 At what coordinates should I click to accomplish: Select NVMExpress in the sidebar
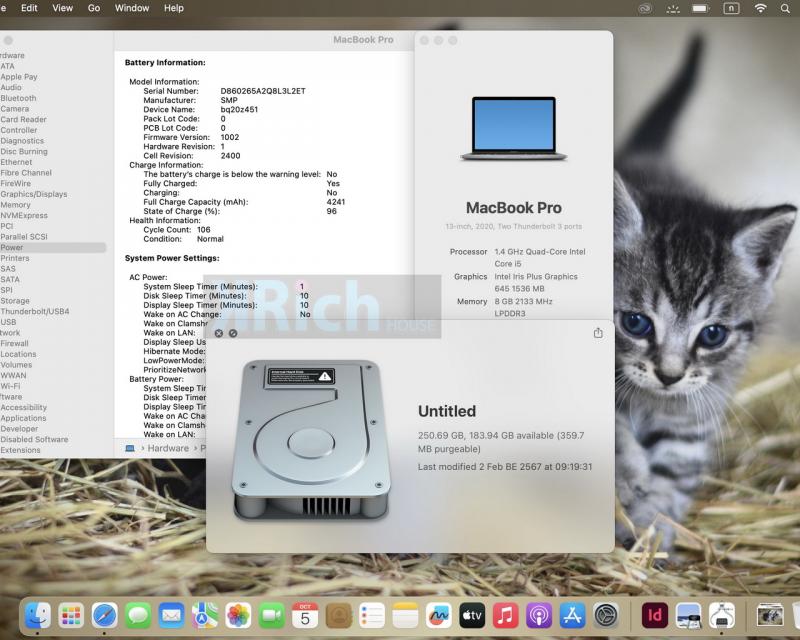tap(24, 215)
